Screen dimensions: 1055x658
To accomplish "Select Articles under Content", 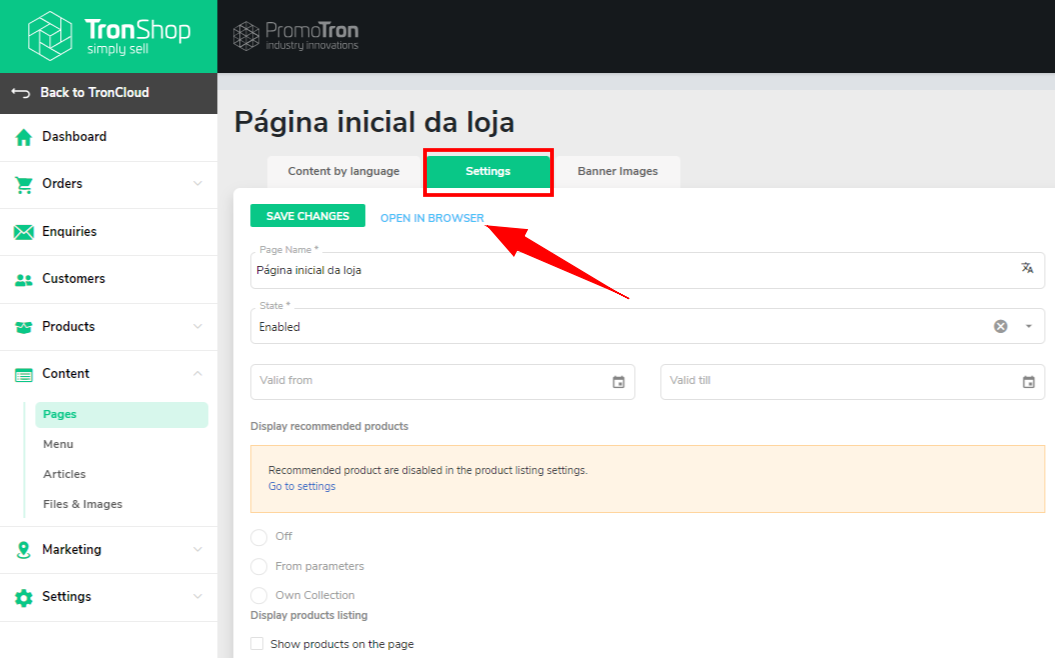I will 65,474.
